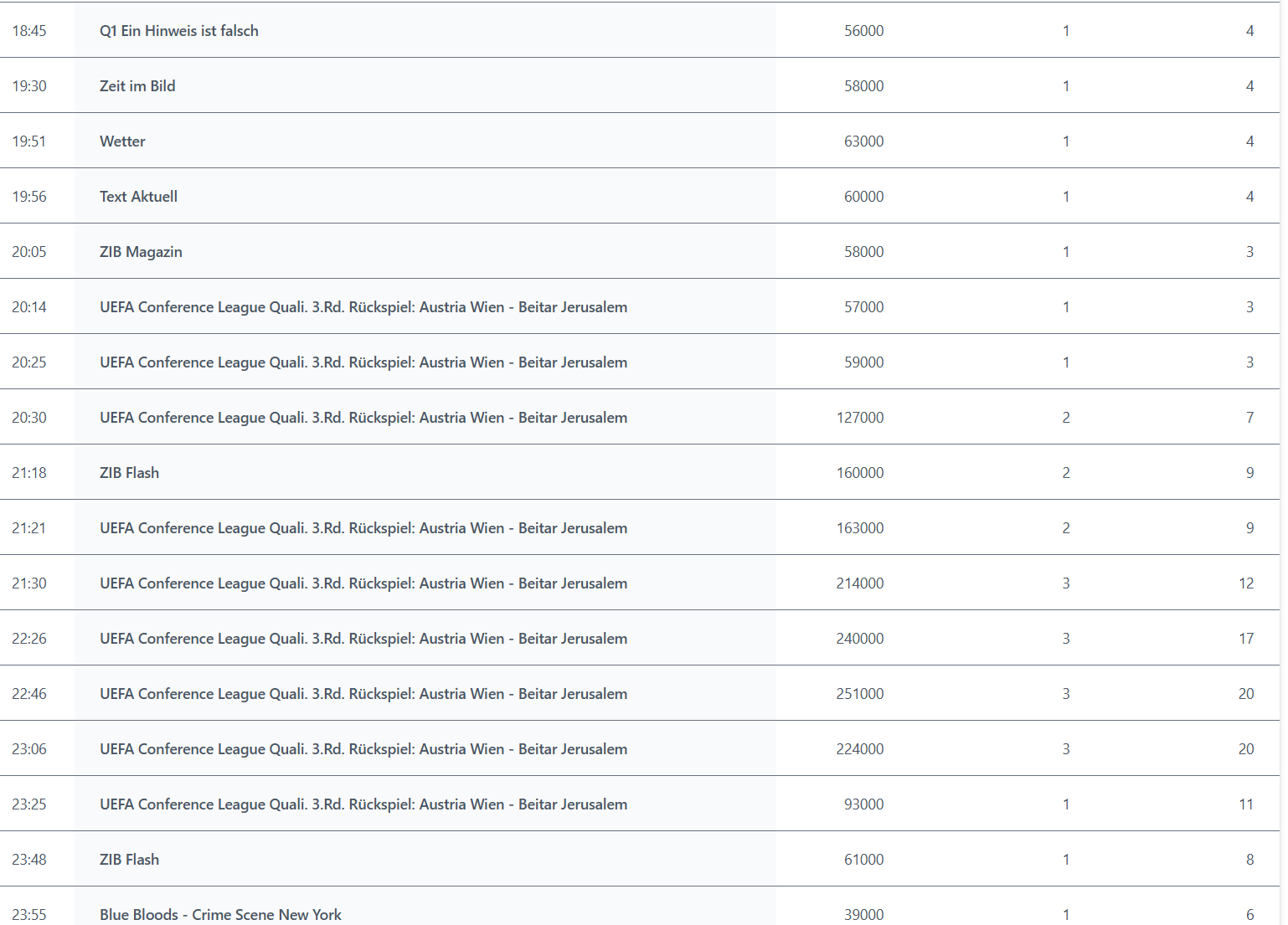Select the Q1 Ein Hinweis ist falsch row

coord(640,30)
